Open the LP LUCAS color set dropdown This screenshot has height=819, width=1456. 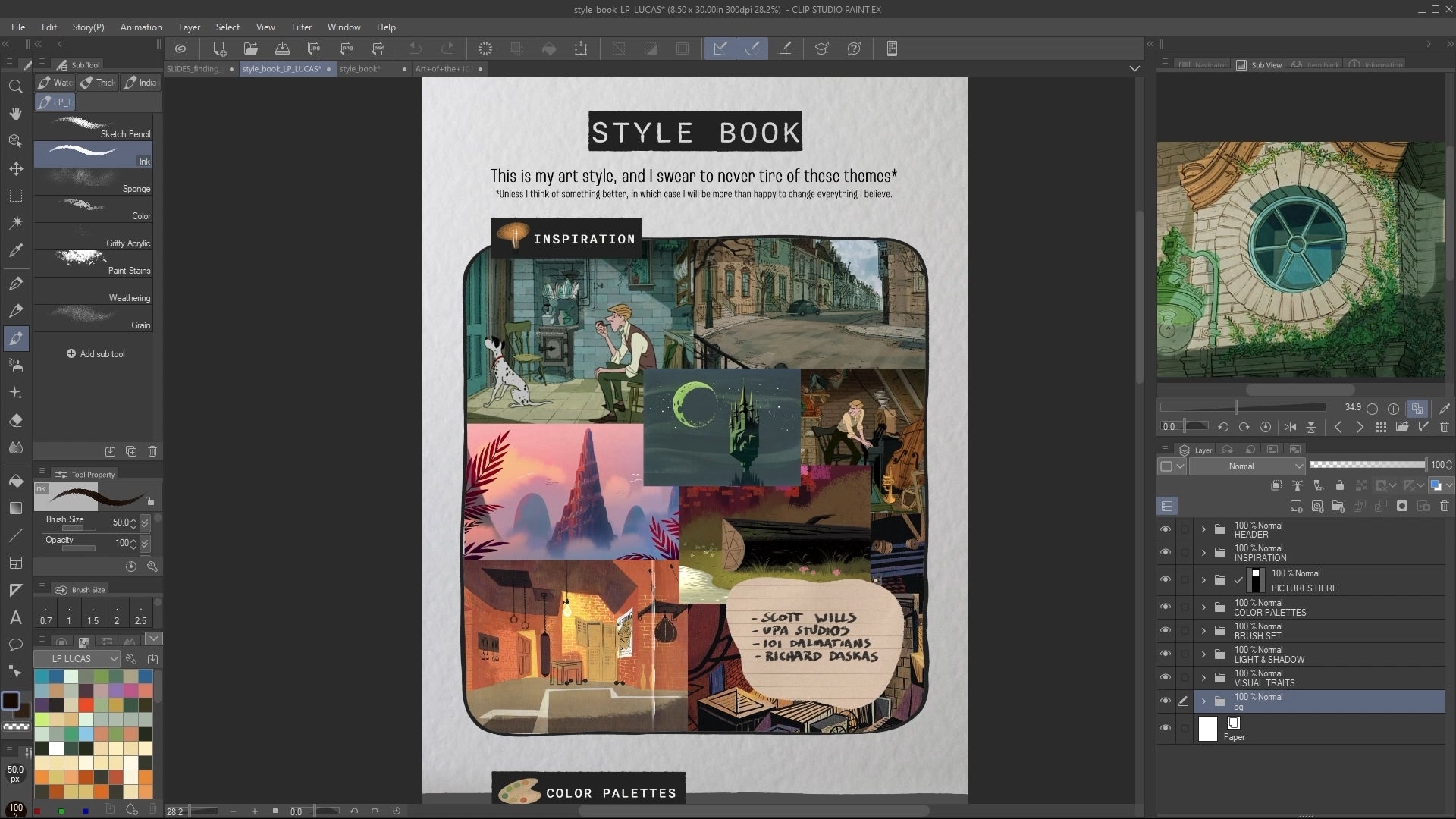(x=77, y=659)
